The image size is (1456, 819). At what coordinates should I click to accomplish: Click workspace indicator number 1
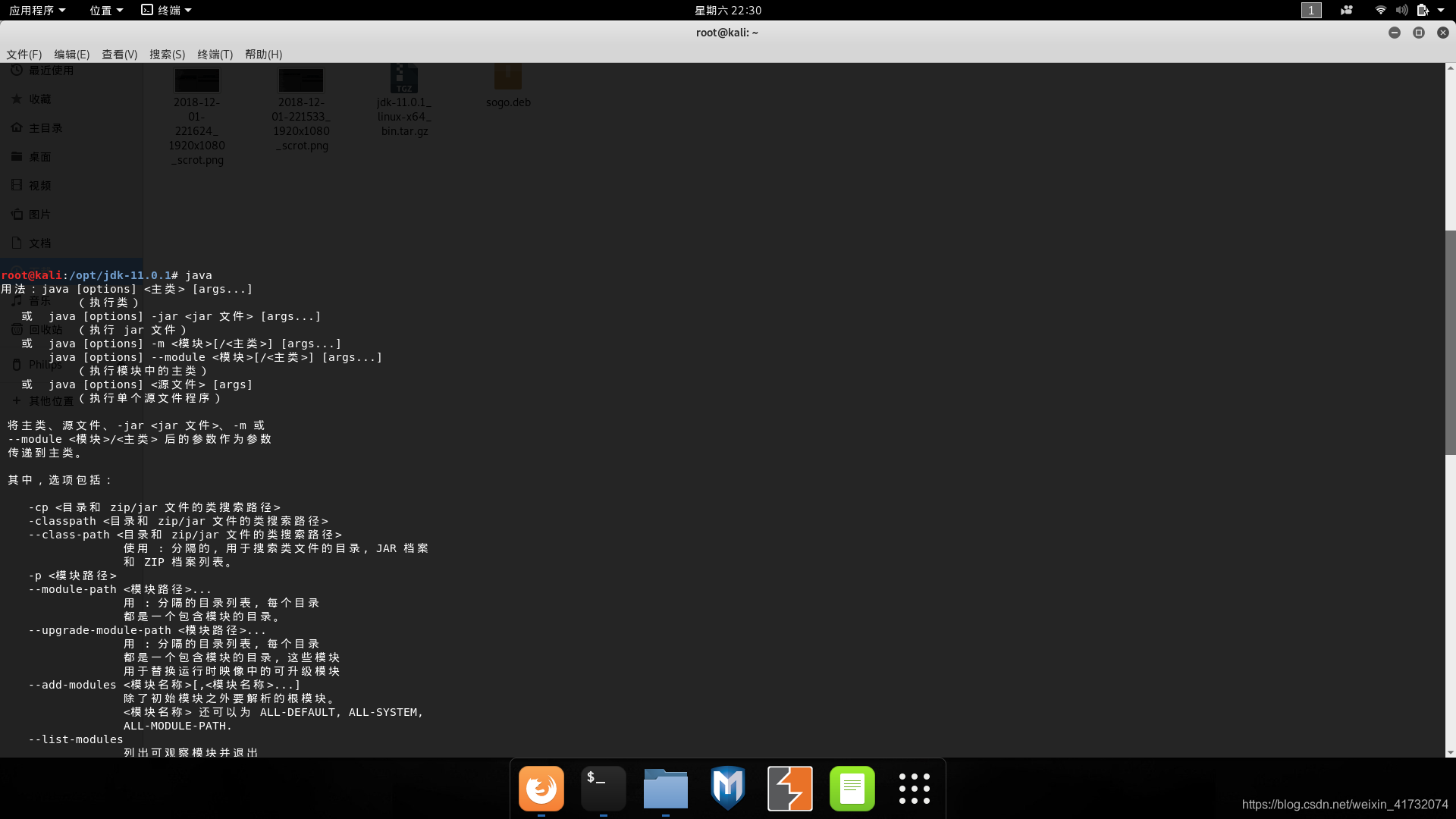[x=1310, y=10]
